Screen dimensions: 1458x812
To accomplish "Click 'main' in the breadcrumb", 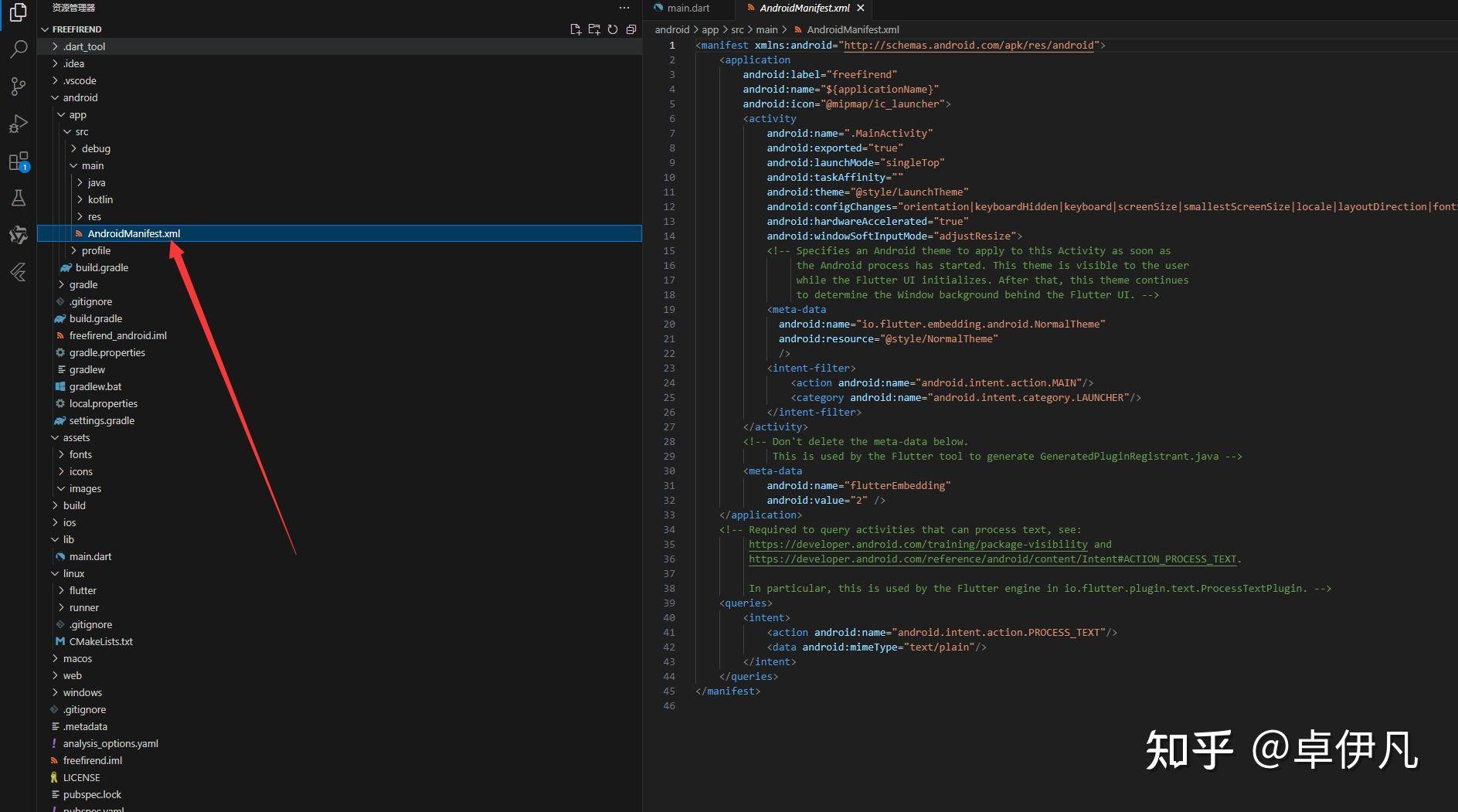I will (766, 29).
